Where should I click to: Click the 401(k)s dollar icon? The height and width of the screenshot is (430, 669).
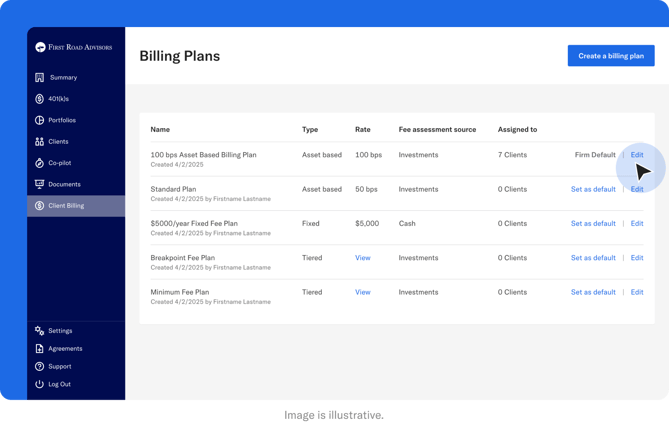pos(40,99)
